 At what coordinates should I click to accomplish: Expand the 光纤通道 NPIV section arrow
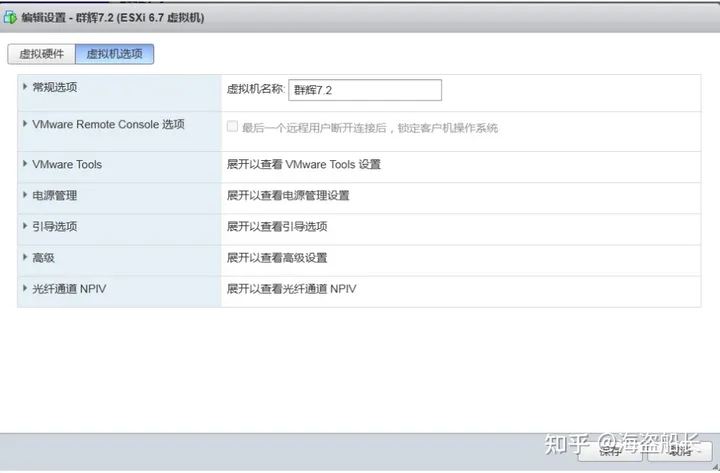pyautogui.click(x=25, y=288)
